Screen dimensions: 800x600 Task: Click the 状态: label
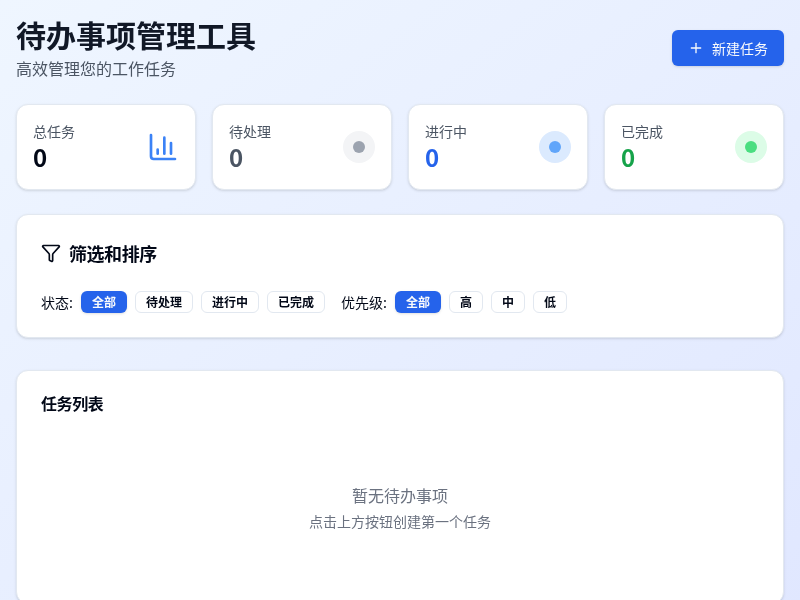[57, 303]
